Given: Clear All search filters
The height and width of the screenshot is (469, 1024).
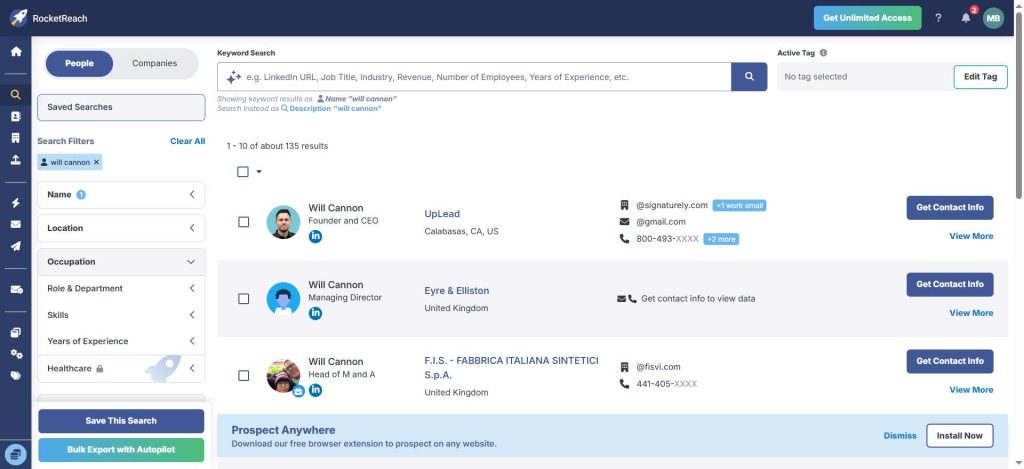Looking at the screenshot, I should point(187,141).
